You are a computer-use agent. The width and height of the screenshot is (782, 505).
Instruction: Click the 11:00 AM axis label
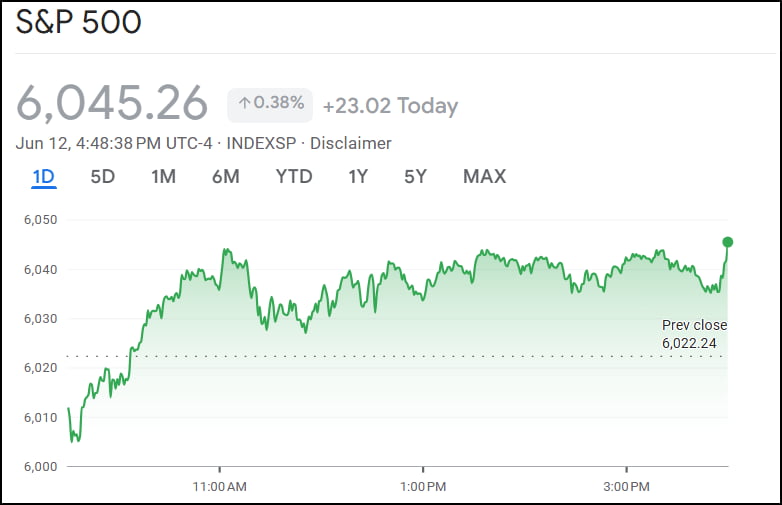(219, 487)
